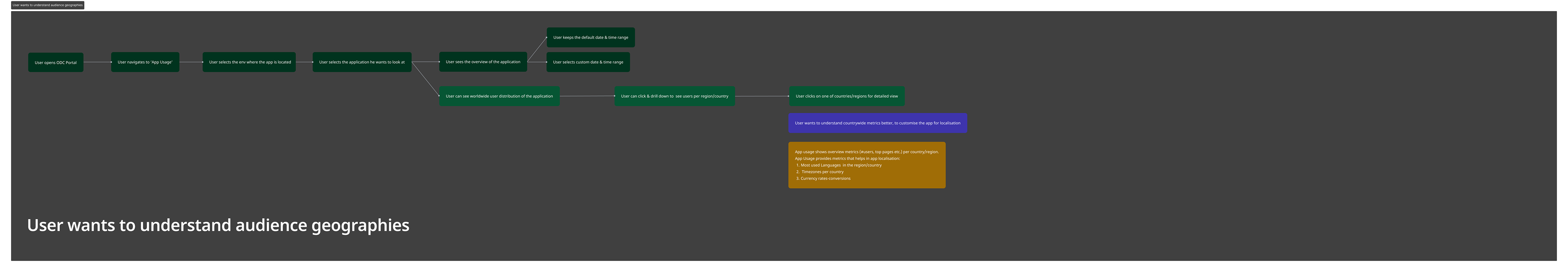This screenshot has height=272, width=1568.
Task: Click 'User keeps the default date & time range'
Action: [590, 37]
